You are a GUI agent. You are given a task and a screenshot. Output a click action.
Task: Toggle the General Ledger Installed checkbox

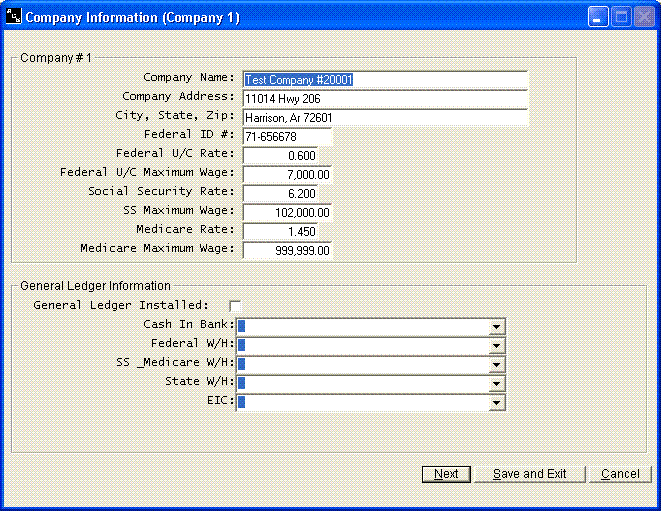(235, 305)
